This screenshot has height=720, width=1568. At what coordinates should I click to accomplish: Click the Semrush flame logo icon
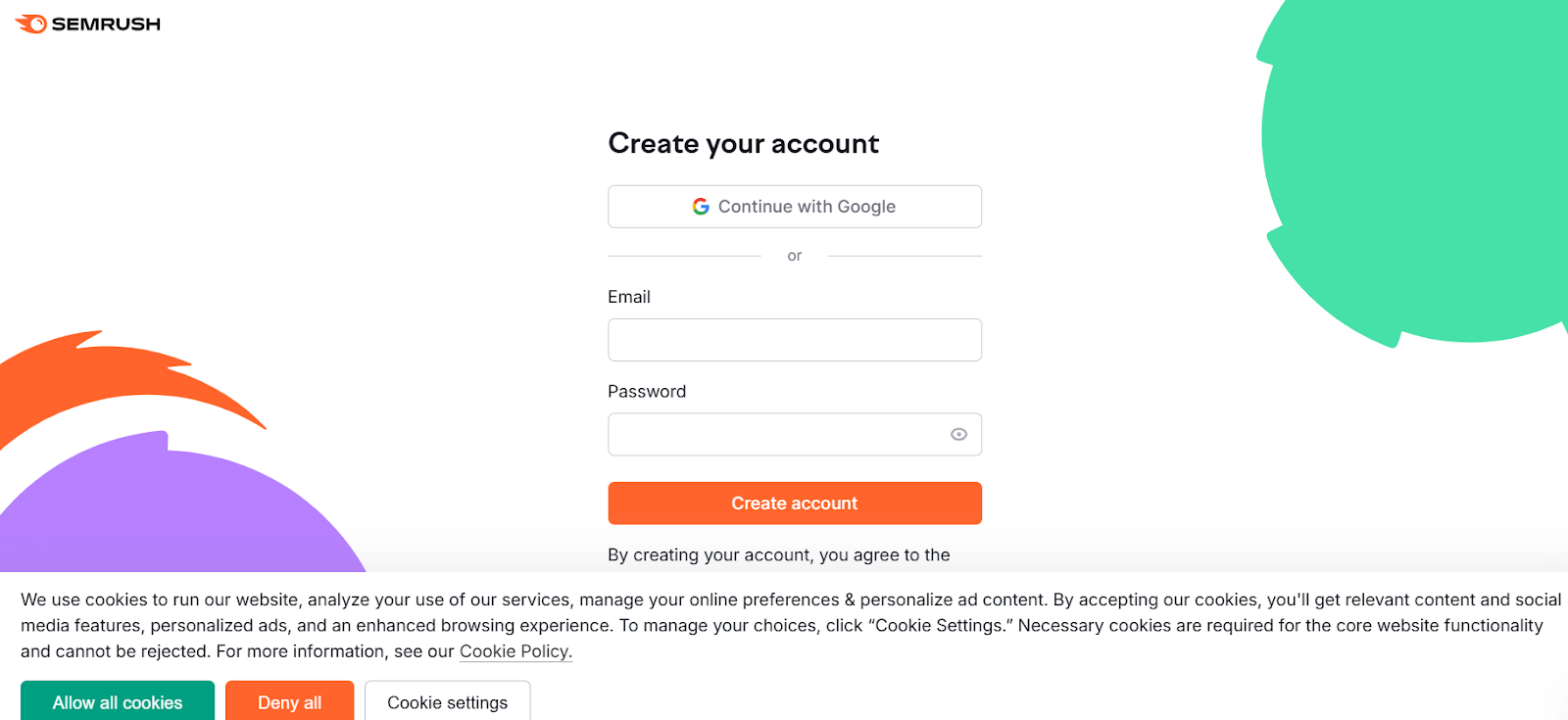[31, 24]
